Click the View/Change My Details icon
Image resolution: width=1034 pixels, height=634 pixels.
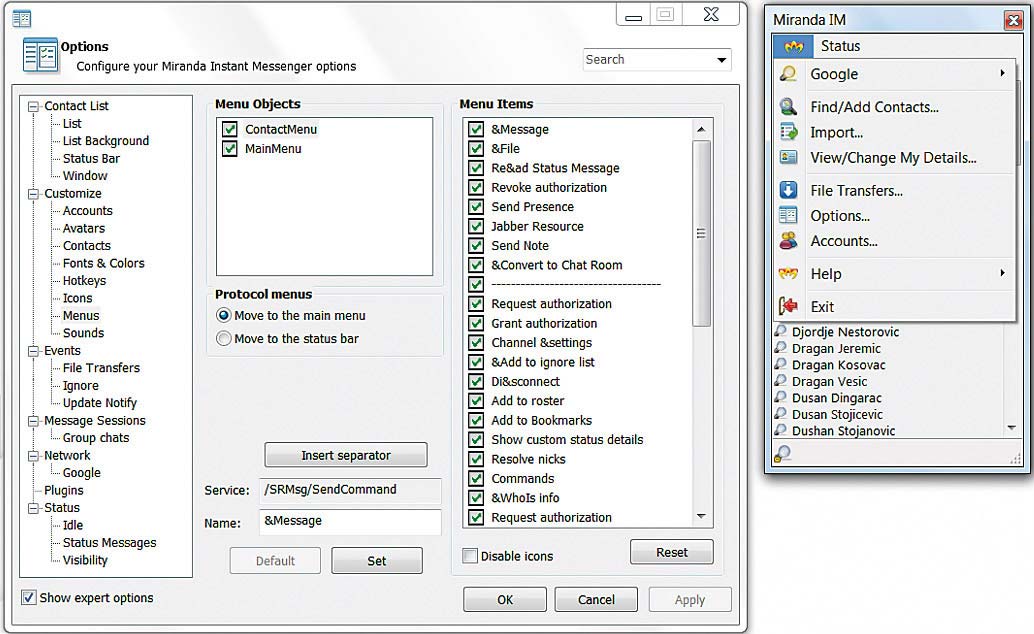788,157
